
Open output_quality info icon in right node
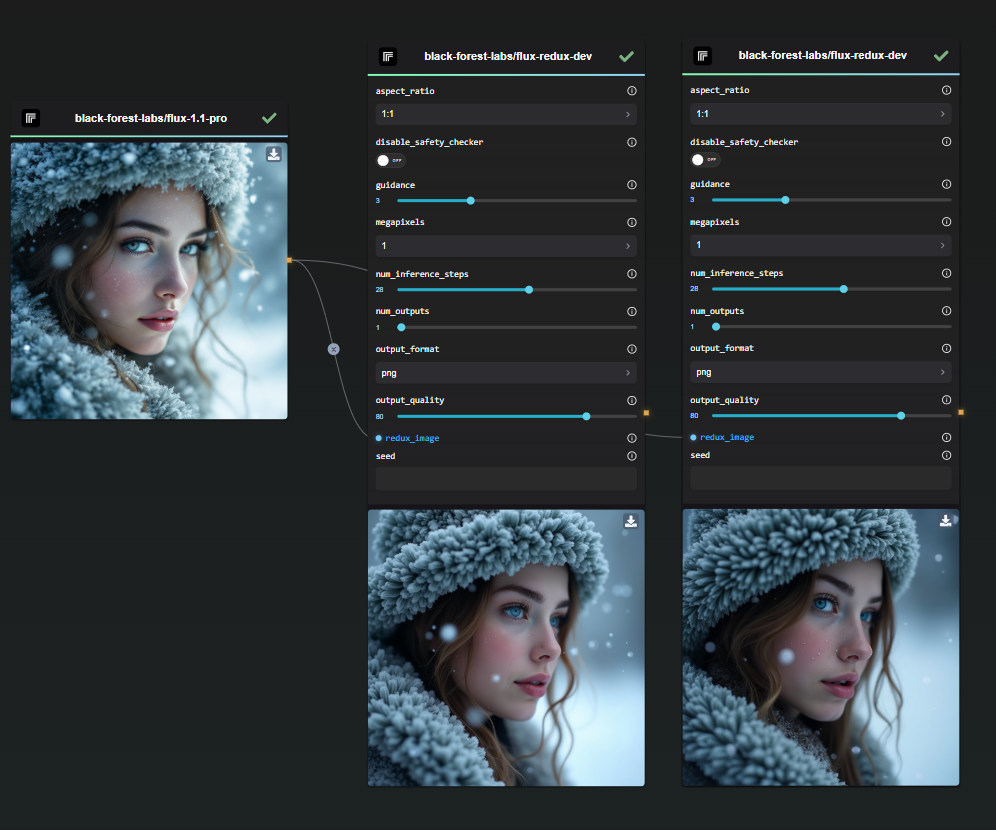pyautogui.click(x=946, y=399)
